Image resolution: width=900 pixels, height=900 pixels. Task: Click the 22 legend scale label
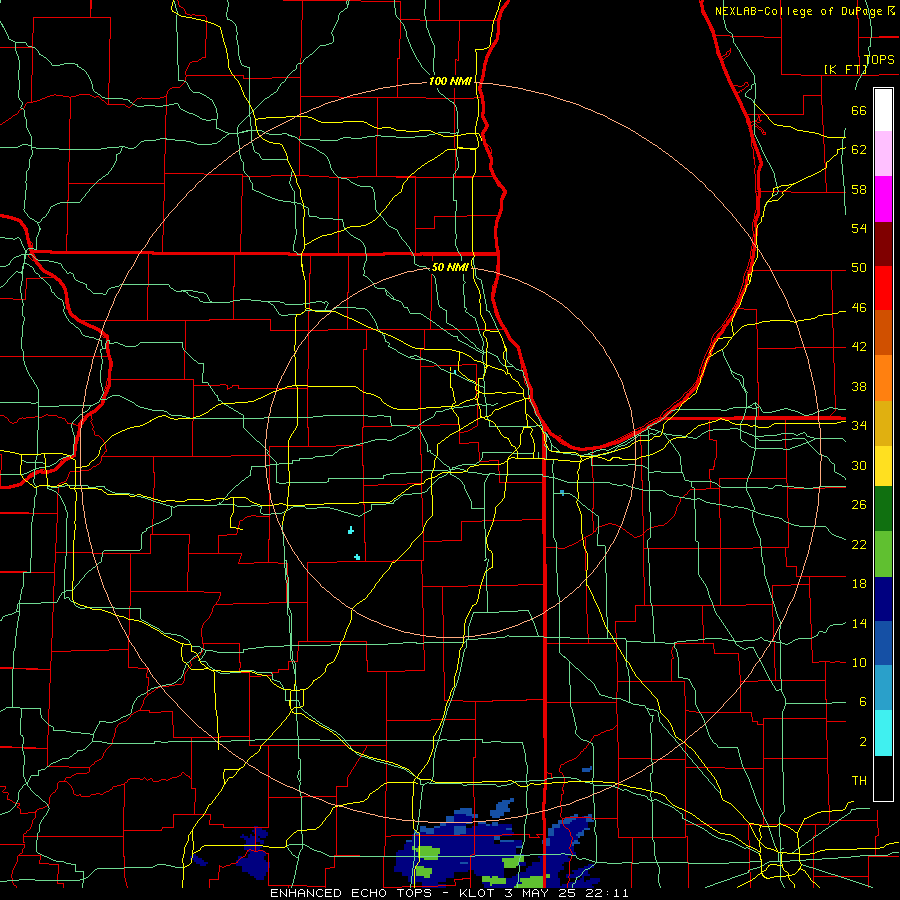859,544
